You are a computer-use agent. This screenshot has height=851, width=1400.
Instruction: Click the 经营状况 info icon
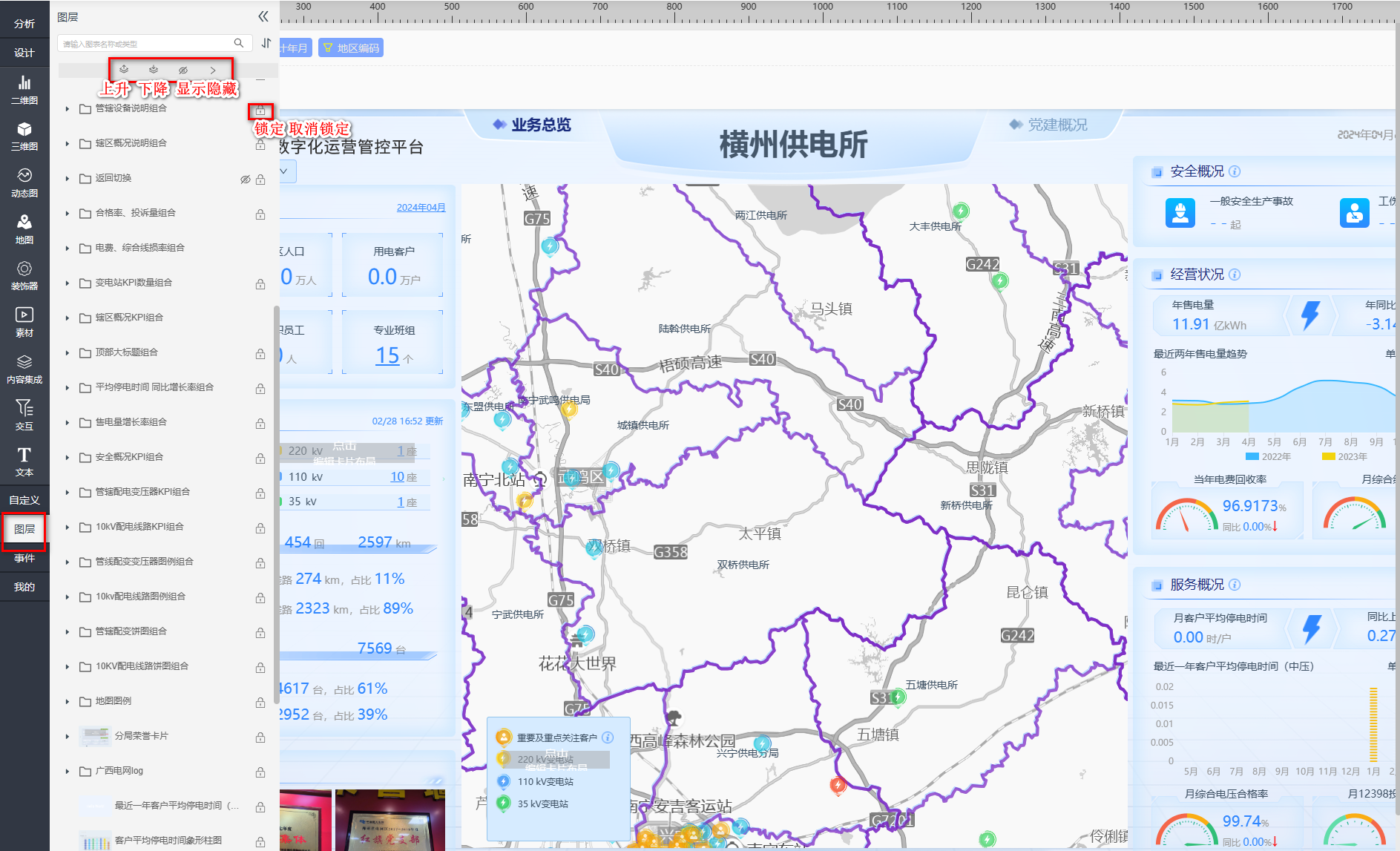(x=1235, y=275)
